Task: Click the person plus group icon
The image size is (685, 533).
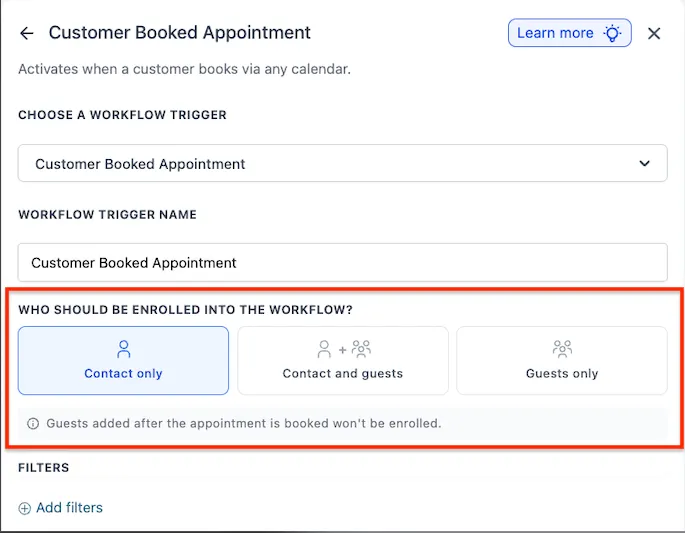Action: click(x=344, y=349)
